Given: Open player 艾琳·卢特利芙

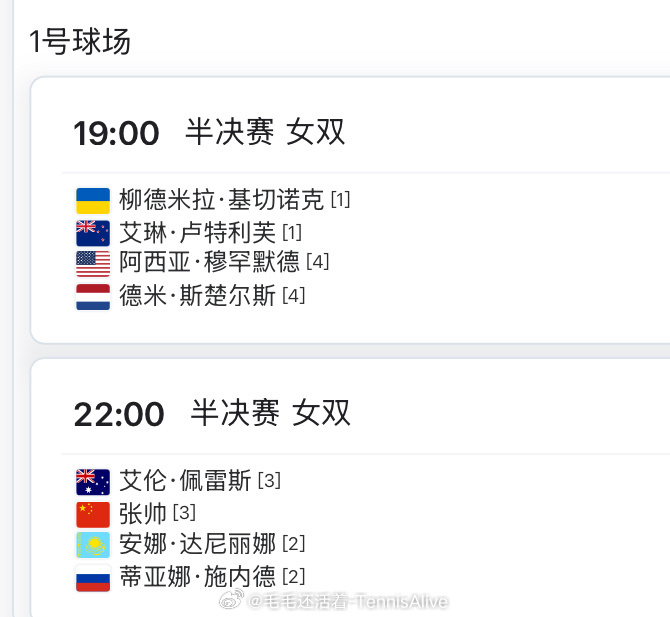Looking at the screenshot, I should (197, 232).
